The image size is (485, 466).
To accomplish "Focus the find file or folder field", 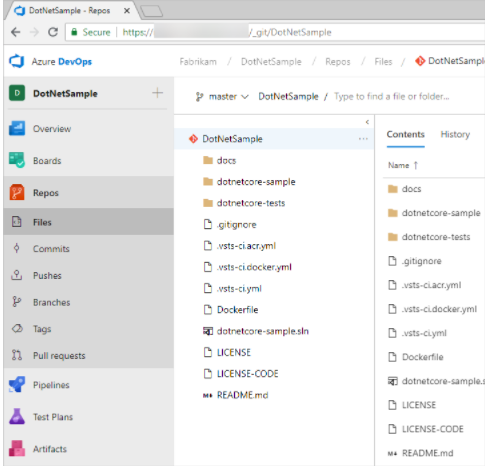I will [392, 97].
